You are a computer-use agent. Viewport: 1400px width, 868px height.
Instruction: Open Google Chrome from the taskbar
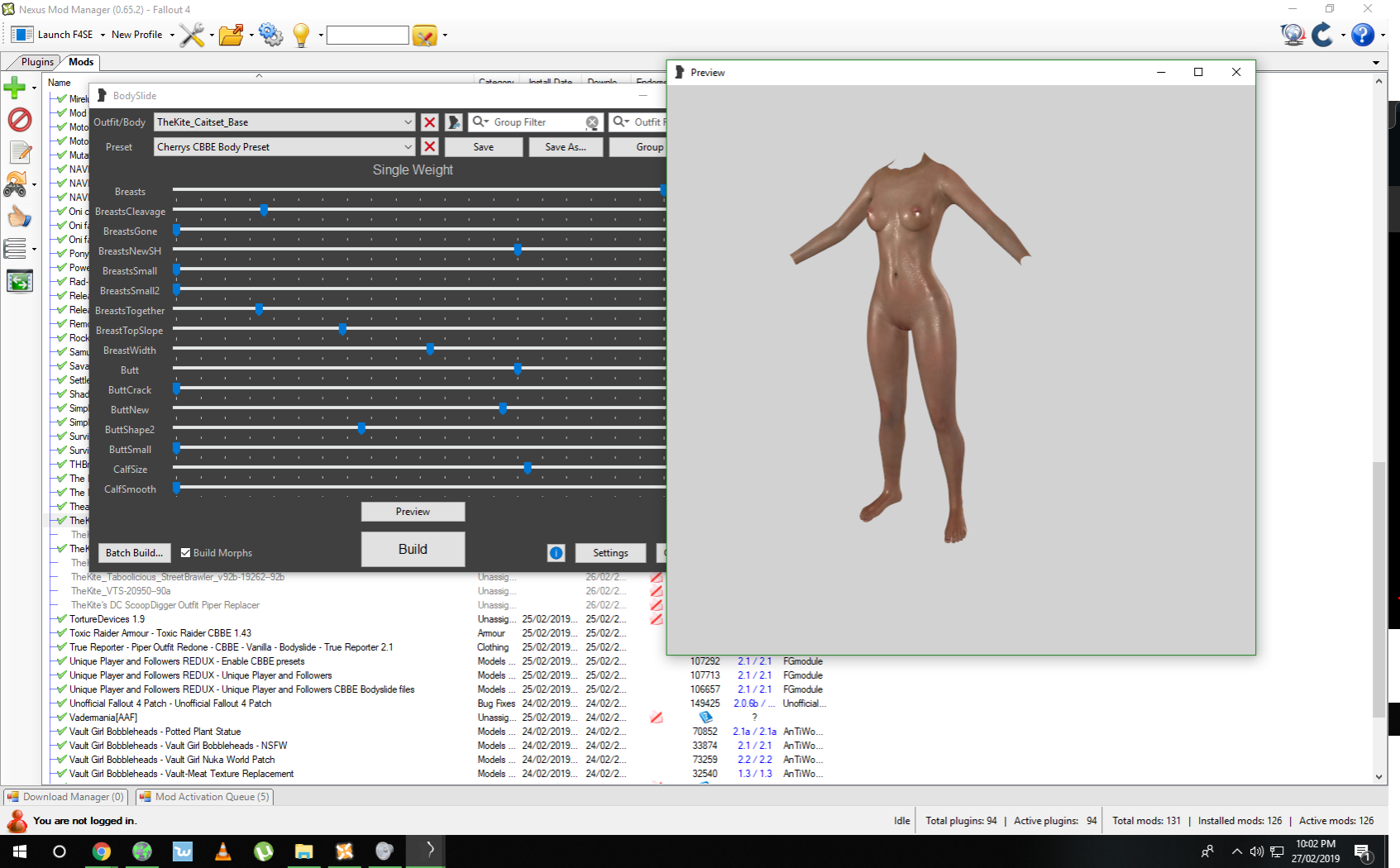click(x=101, y=851)
